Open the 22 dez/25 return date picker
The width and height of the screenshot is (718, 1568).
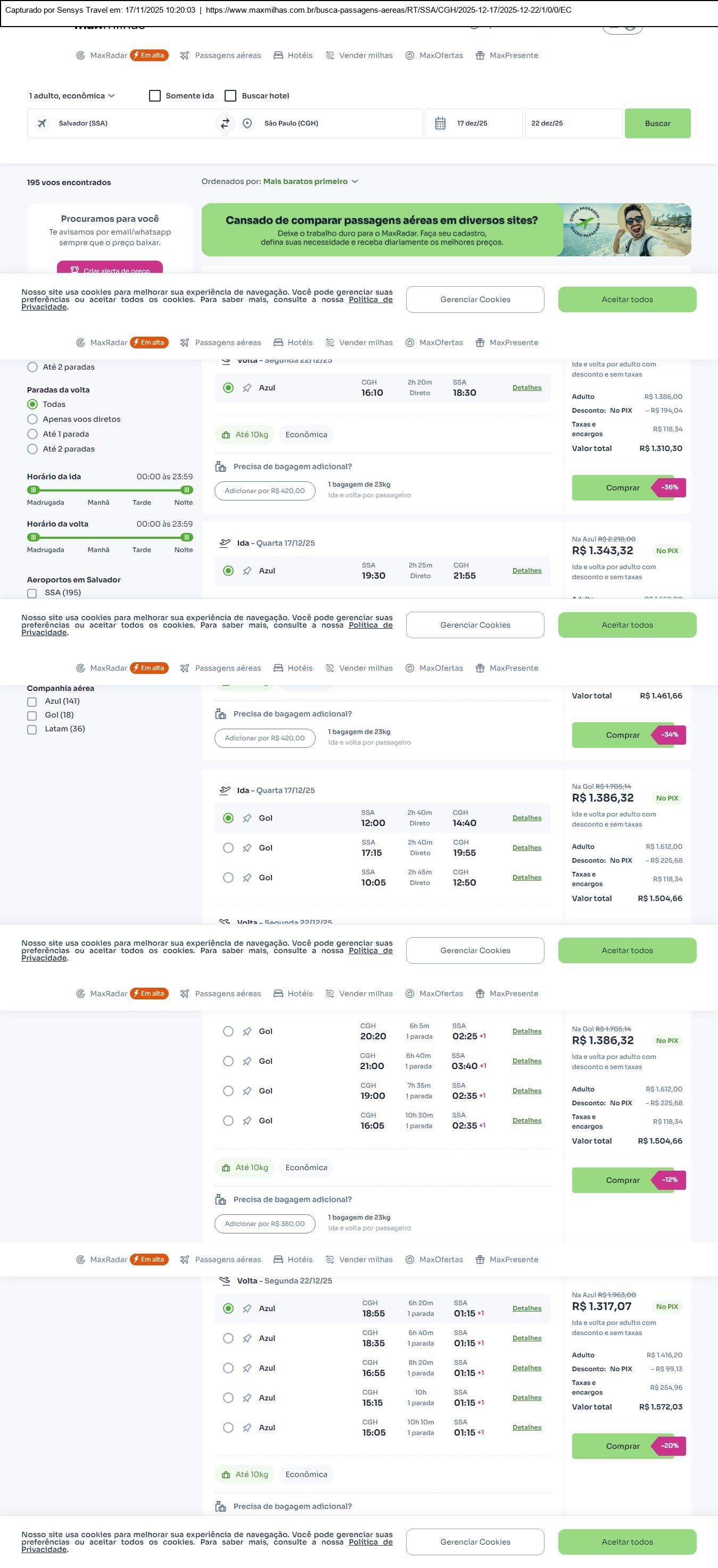tap(573, 123)
